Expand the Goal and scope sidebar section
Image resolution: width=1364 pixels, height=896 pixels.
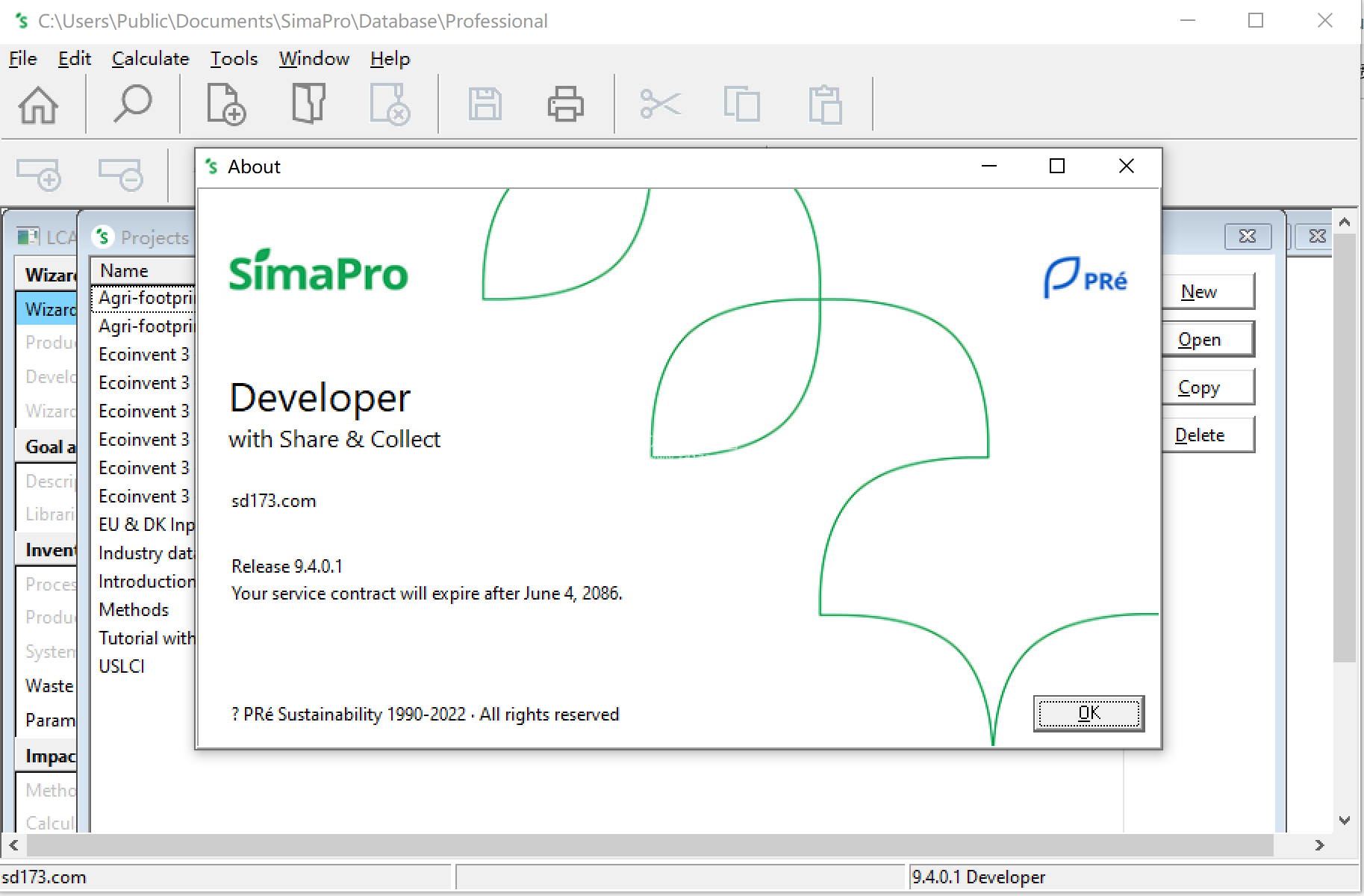48,446
